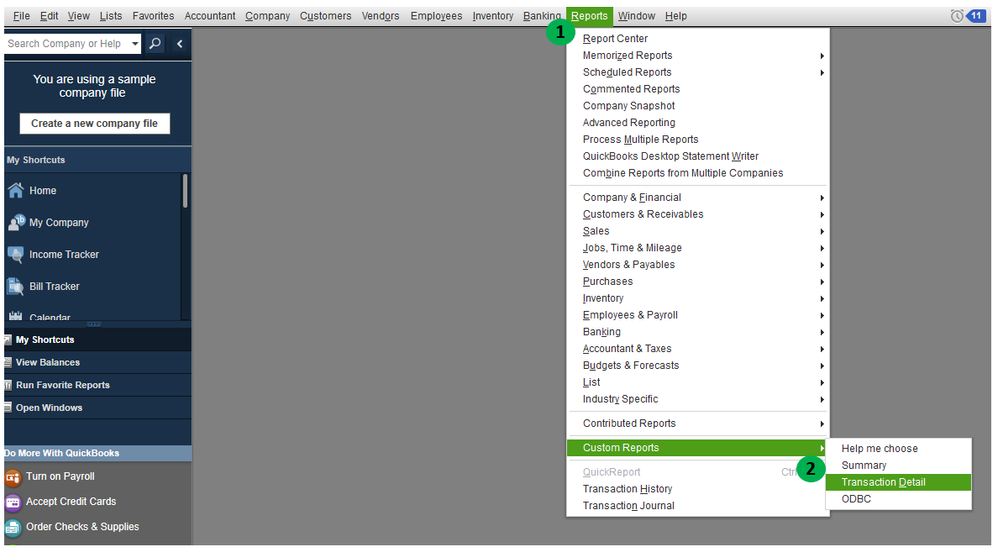The image size is (998, 553).
Task: Click Custom Reports menu entry
Action: [696, 447]
